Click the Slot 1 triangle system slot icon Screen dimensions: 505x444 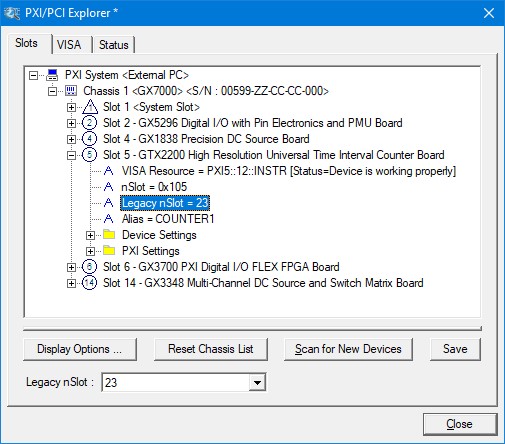click(90, 107)
